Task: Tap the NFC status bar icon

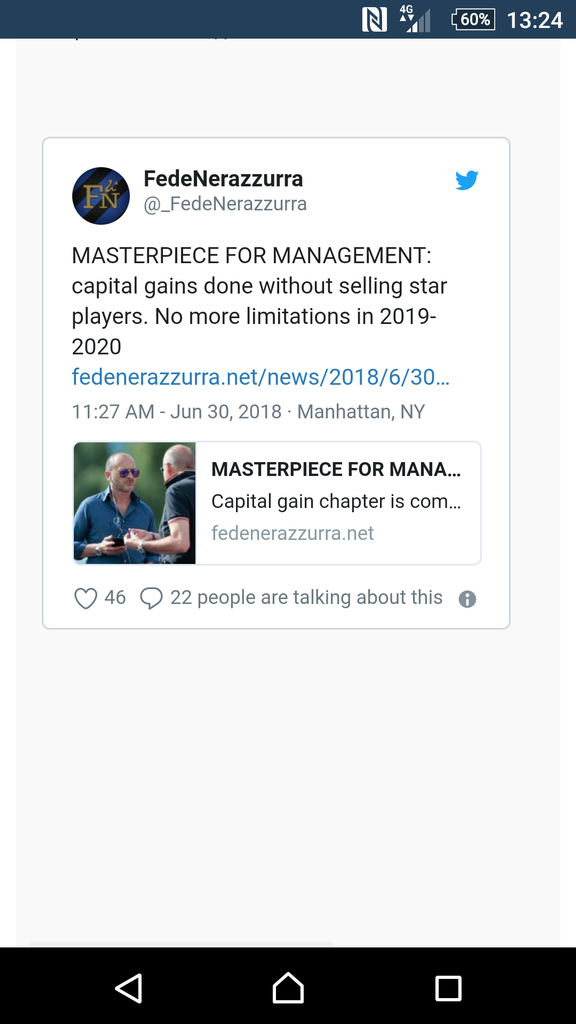Action: pyautogui.click(x=374, y=20)
